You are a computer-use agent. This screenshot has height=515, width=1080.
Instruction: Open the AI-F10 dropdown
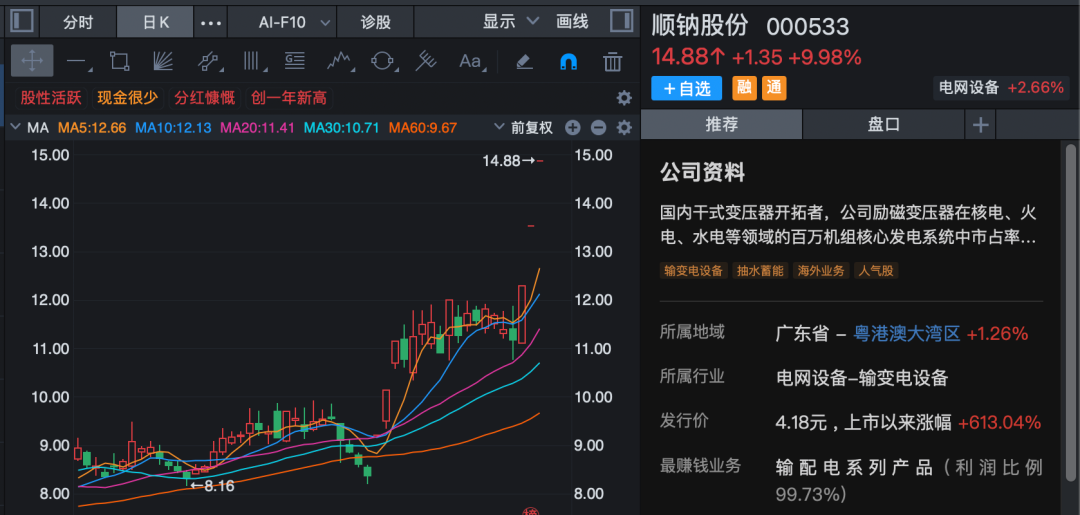(x=281, y=21)
